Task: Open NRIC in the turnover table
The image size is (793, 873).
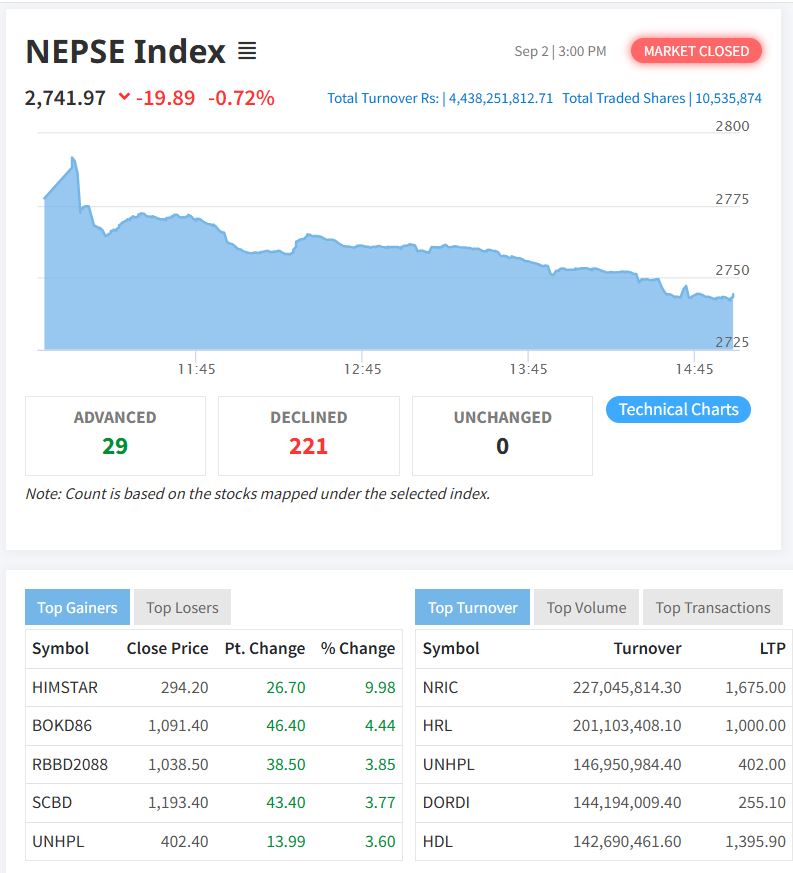Action: pyautogui.click(x=442, y=687)
